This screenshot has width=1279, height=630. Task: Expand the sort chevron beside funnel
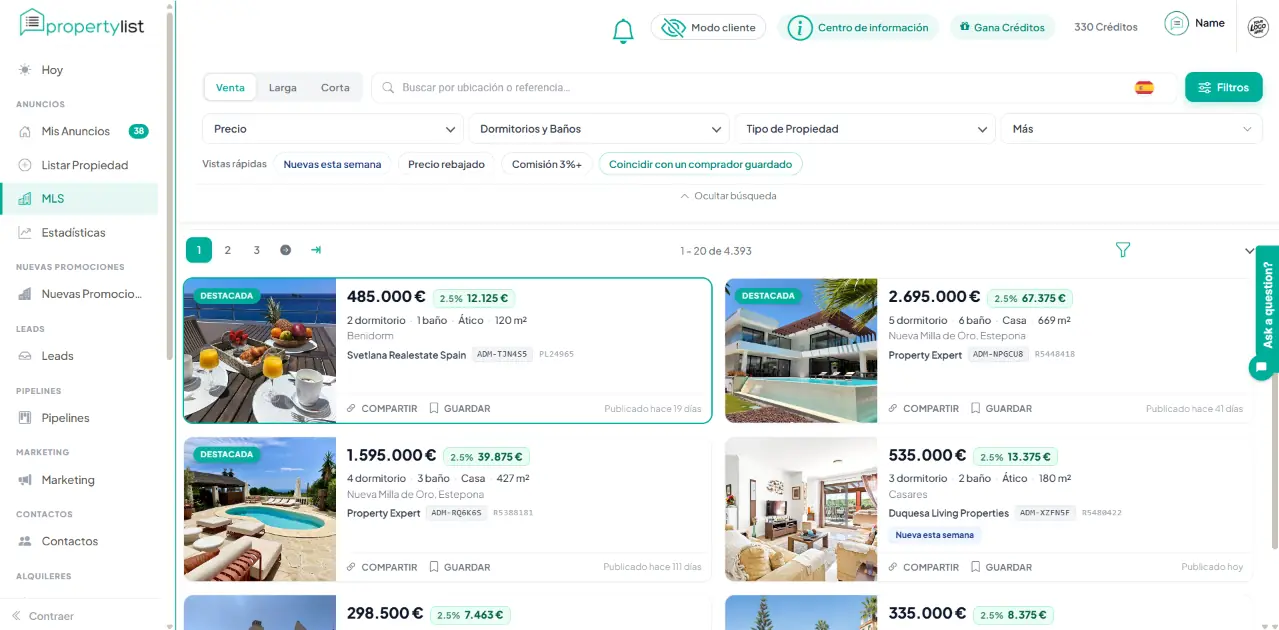point(1249,251)
